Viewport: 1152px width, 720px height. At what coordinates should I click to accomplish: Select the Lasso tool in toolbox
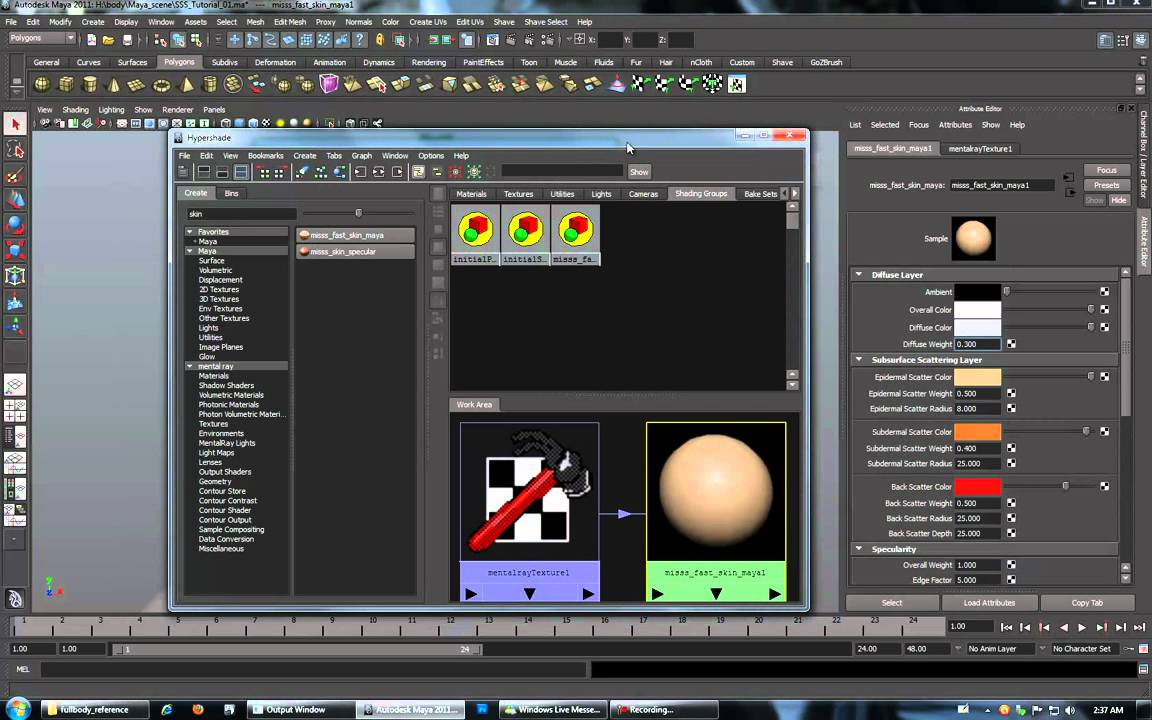(x=15, y=150)
